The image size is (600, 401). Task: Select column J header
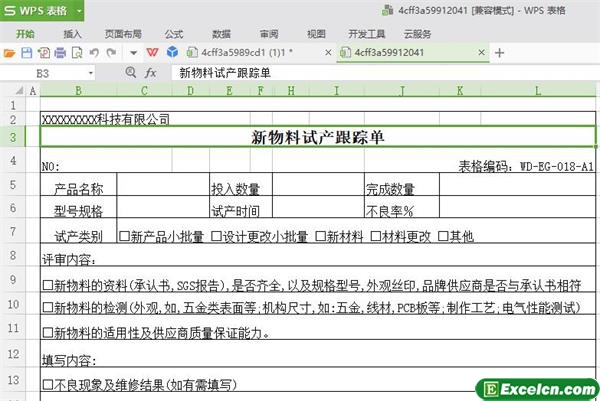pyautogui.click(x=402, y=91)
